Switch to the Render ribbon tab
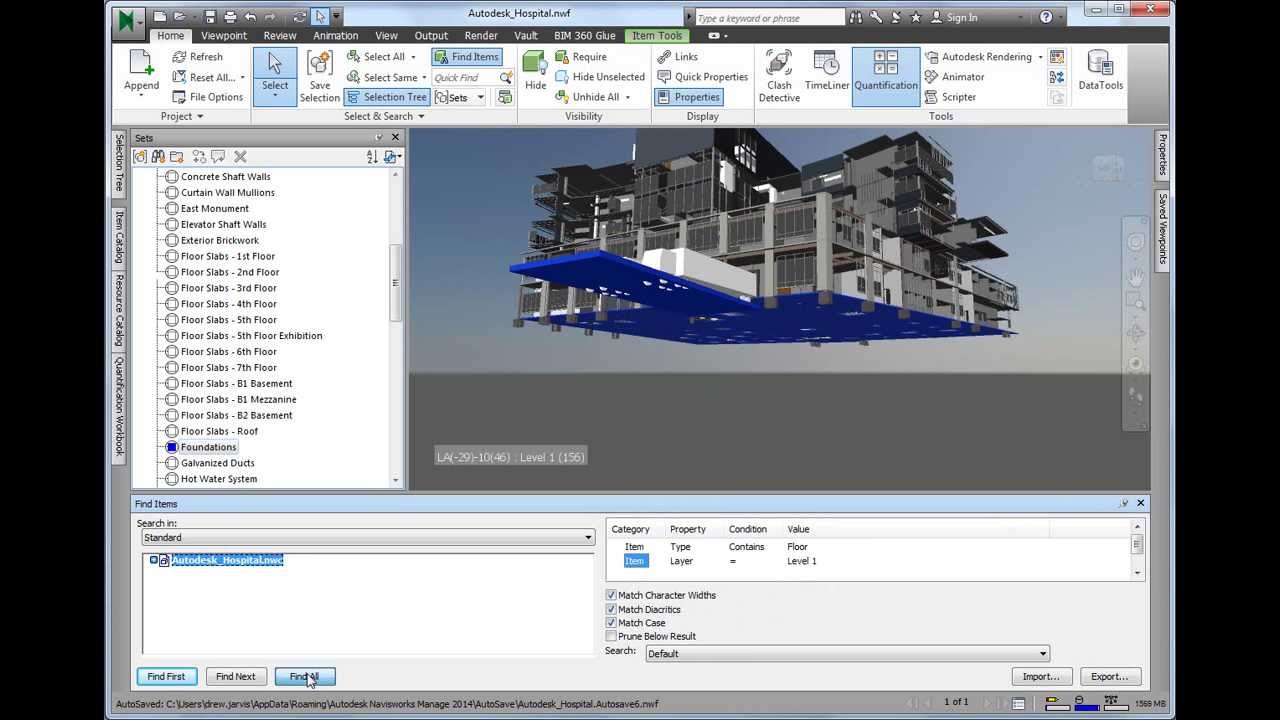 point(481,35)
